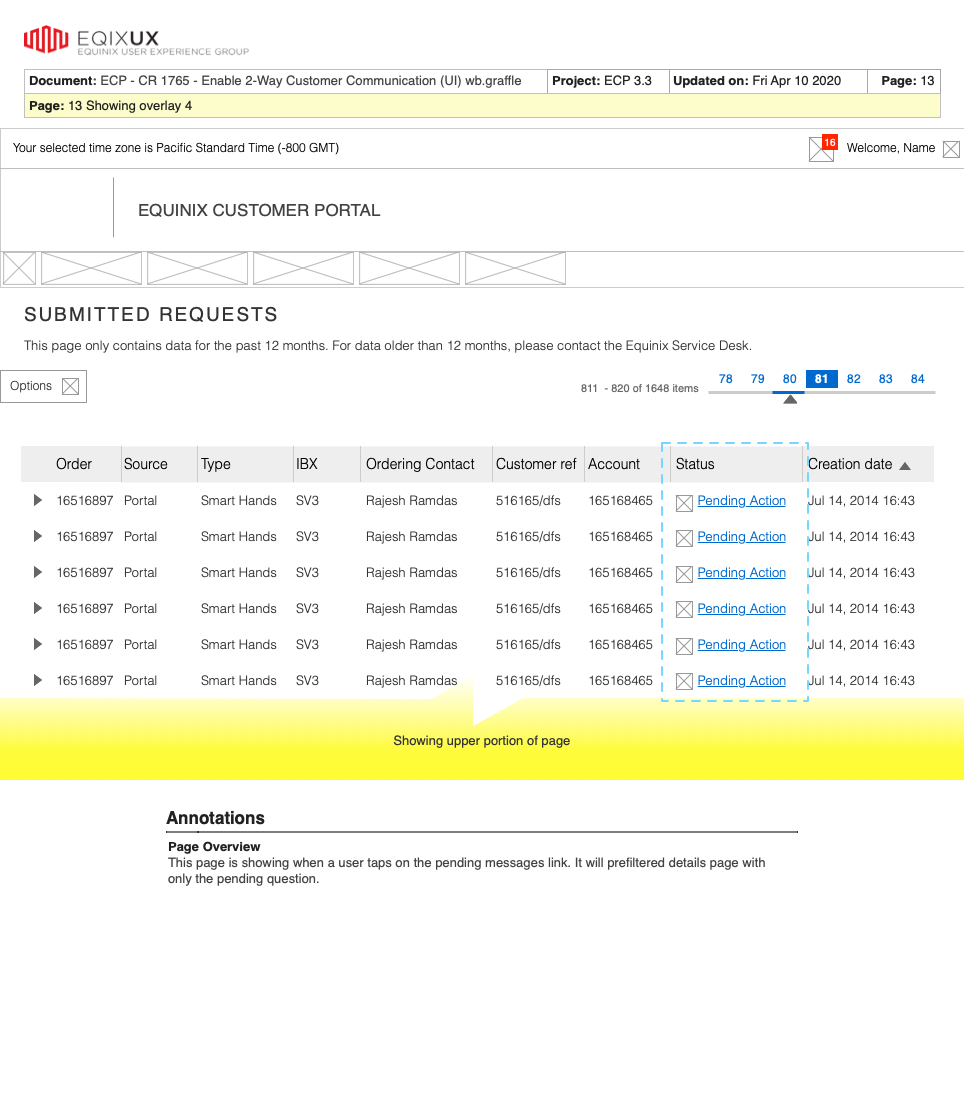Go to page 83

pos(885,379)
